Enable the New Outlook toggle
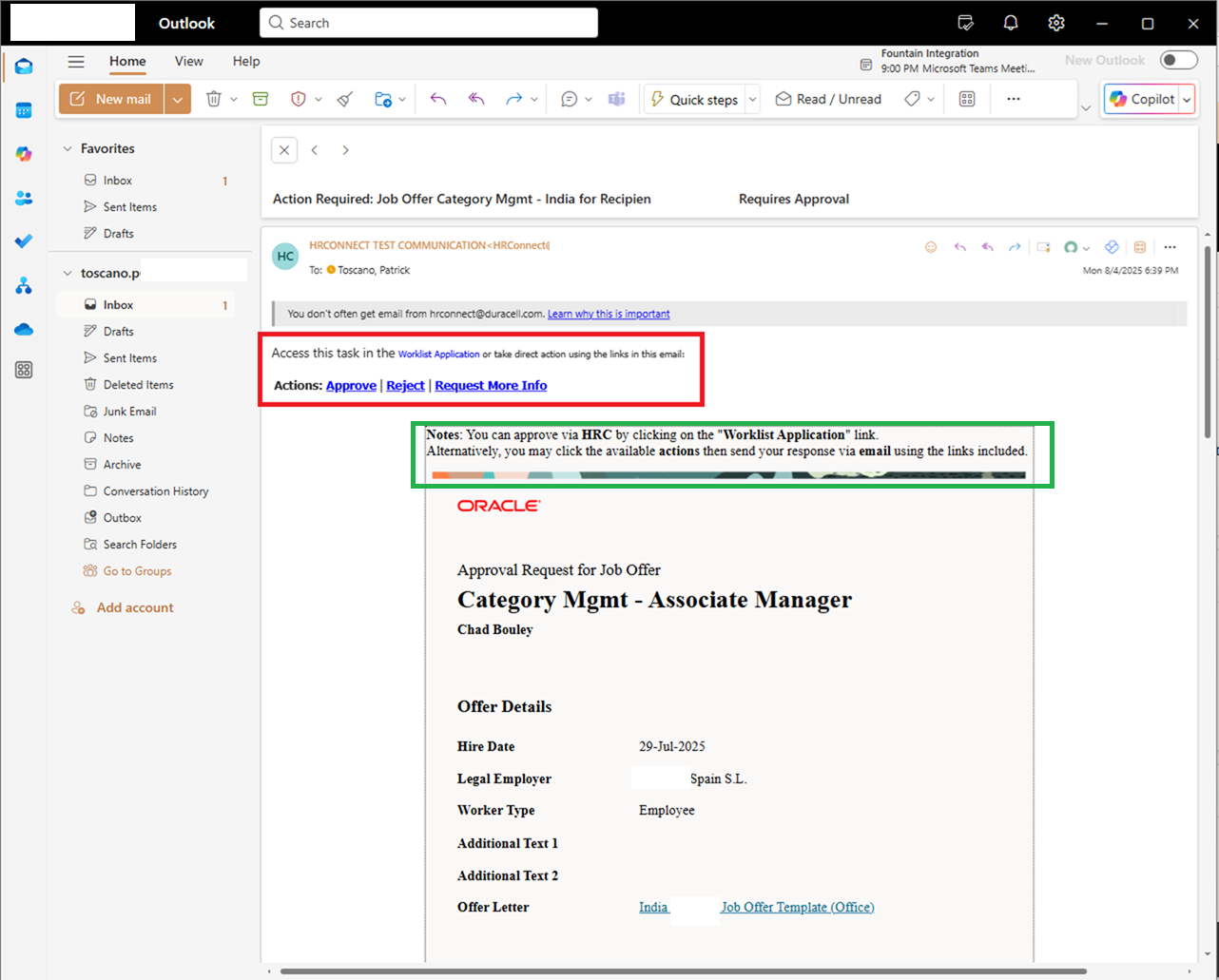 point(1178,59)
